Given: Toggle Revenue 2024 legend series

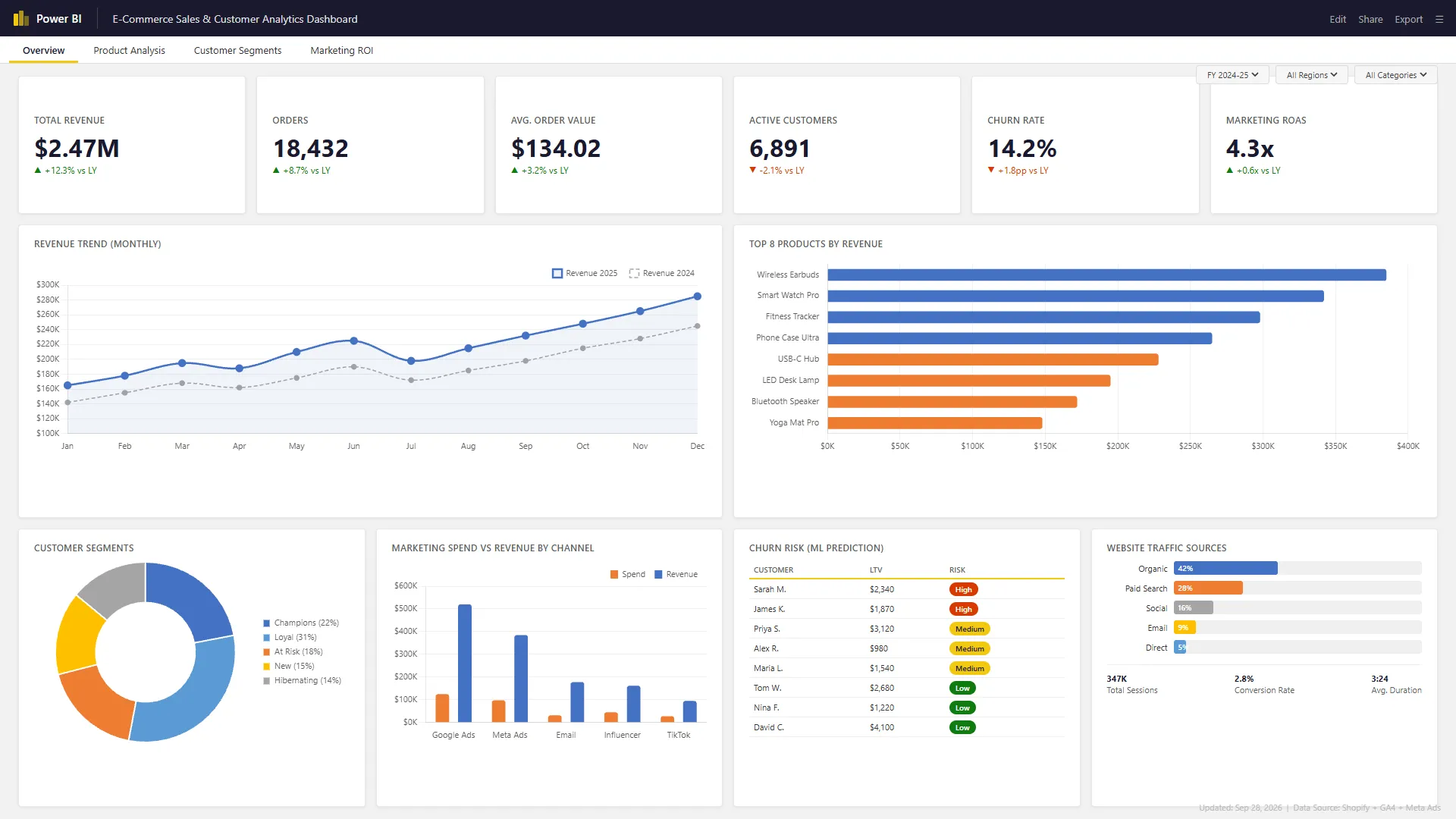Looking at the screenshot, I should (x=662, y=273).
